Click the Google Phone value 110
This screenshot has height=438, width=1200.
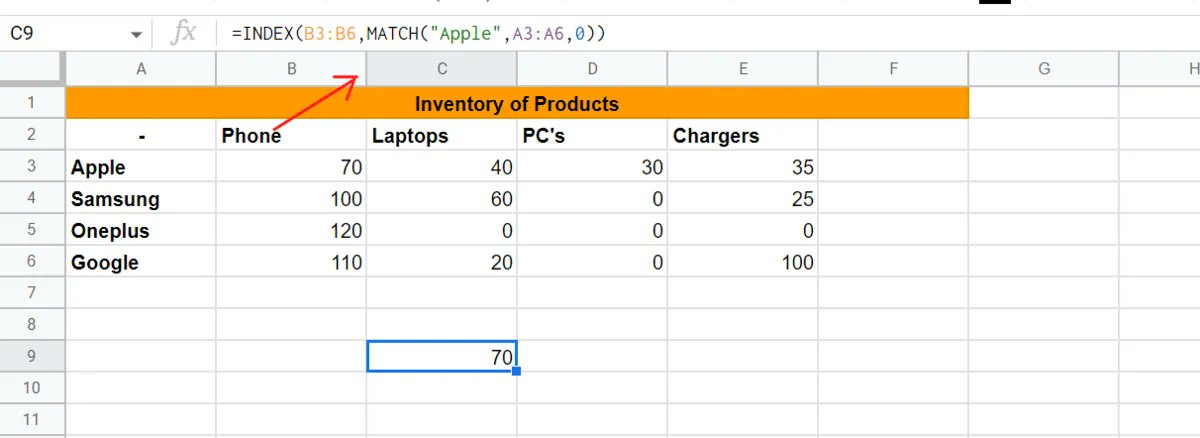click(x=291, y=262)
